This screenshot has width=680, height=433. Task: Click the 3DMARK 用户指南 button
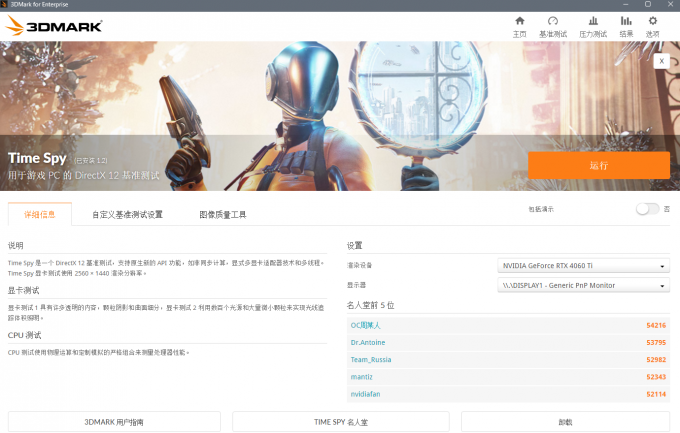(114, 422)
